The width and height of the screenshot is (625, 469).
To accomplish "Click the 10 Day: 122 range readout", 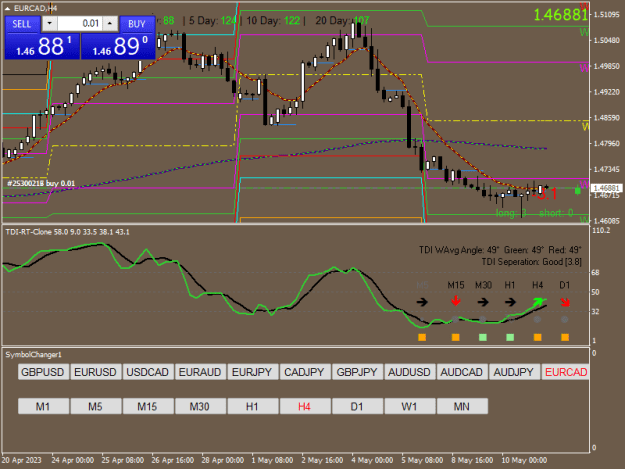I will coord(273,21).
